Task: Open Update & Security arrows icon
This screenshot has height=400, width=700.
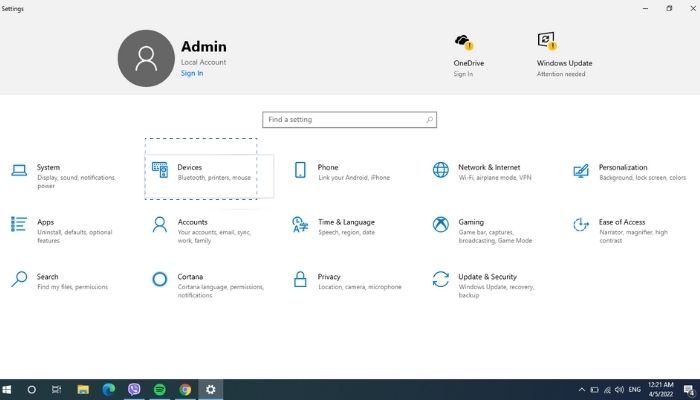Action: point(441,279)
